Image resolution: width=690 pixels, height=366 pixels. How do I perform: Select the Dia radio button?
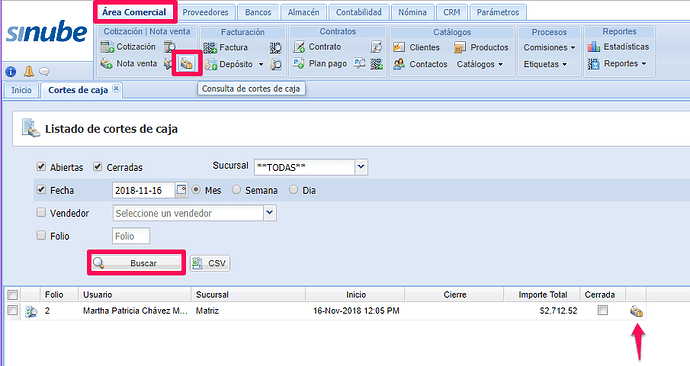(293, 190)
